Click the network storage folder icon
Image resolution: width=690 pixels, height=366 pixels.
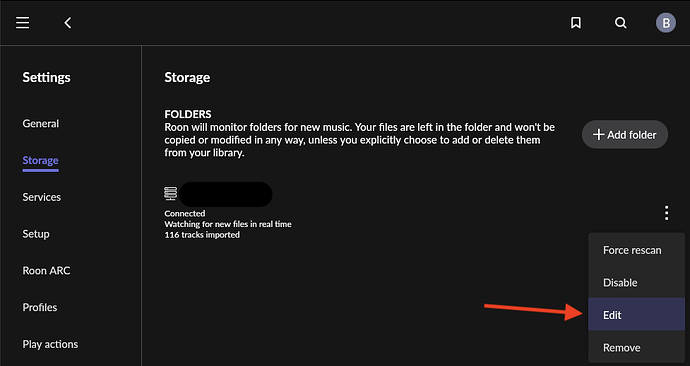tap(171, 194)
